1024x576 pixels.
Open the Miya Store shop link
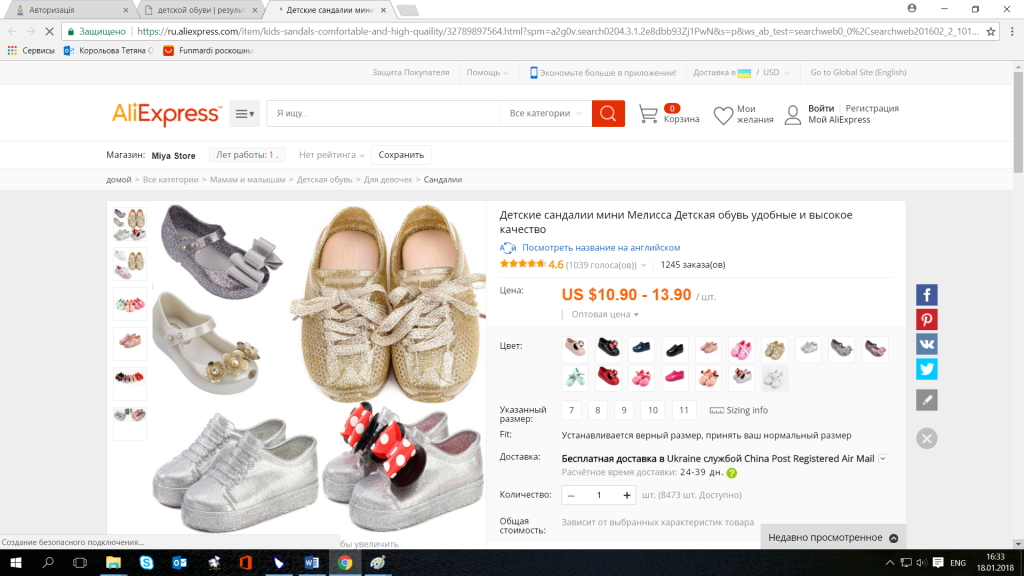pos(173,155)
